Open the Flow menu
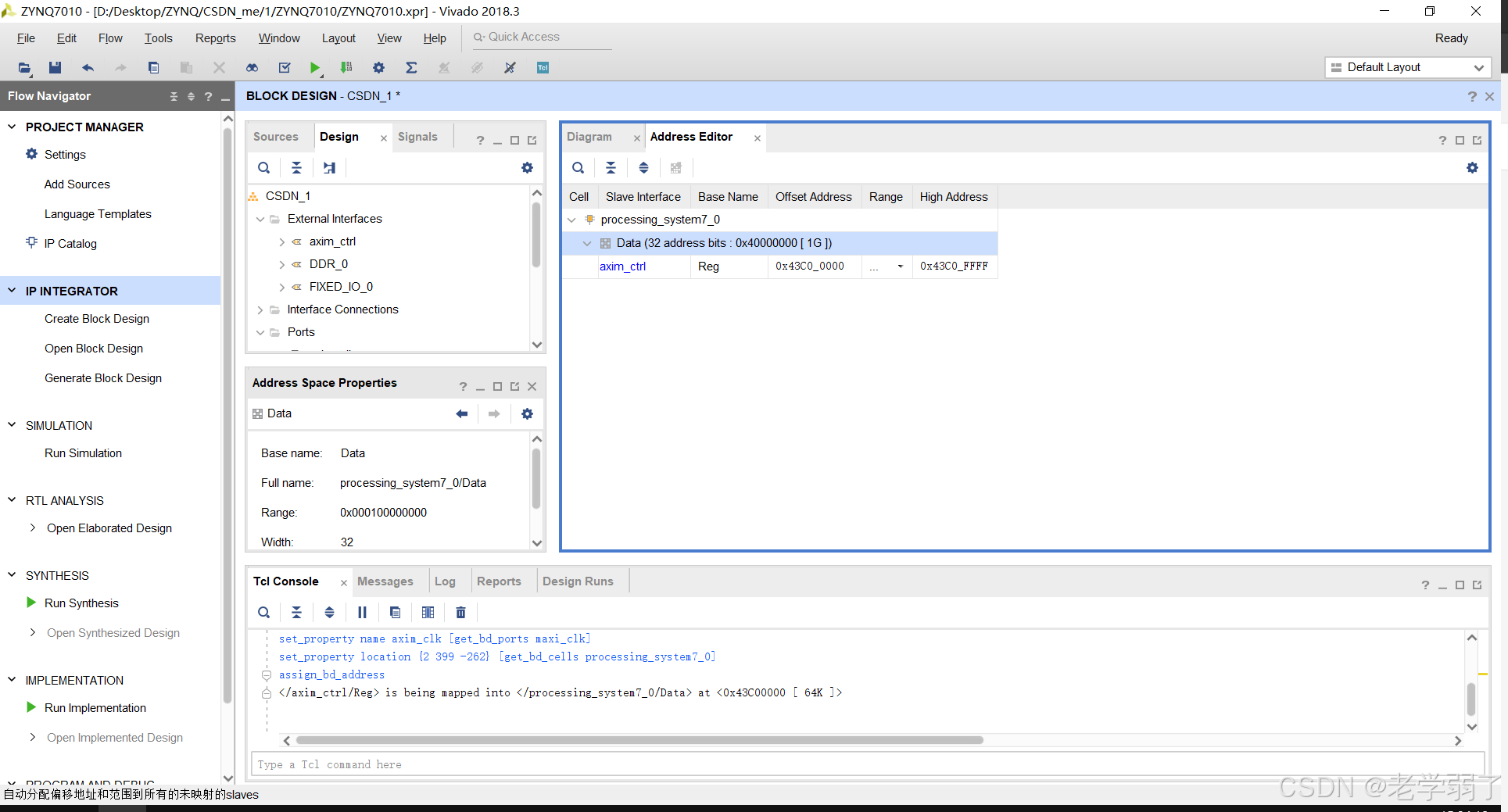Image resolution: width=1508 pixels, height=812 pixels. pos(110,38)
